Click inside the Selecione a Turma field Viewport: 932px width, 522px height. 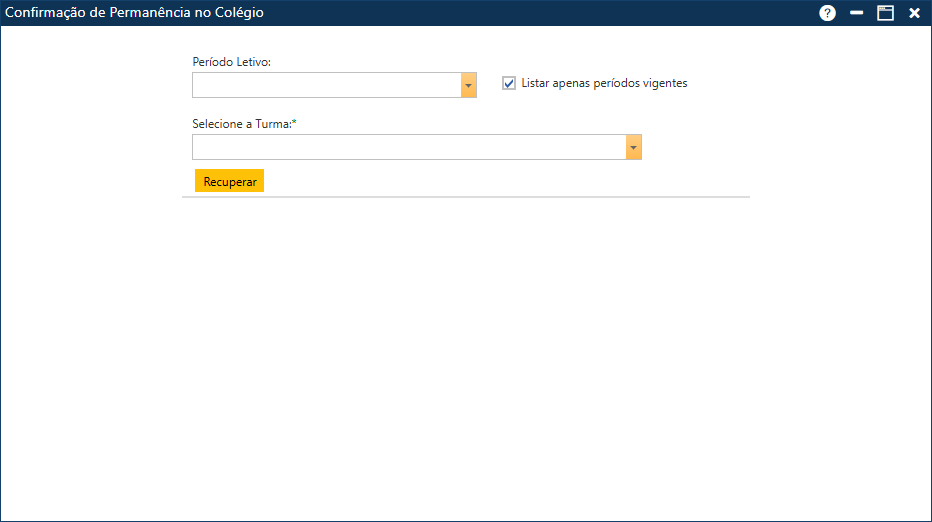(408, 147)
